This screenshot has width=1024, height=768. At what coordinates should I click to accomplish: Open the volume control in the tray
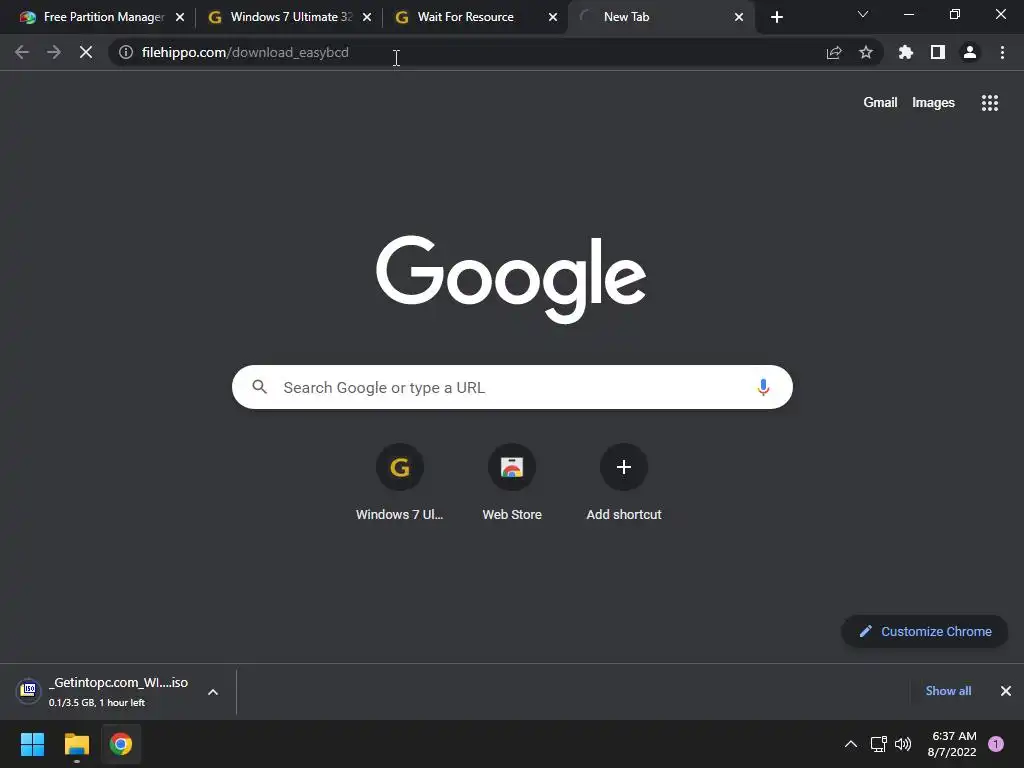tap(903, 744)
